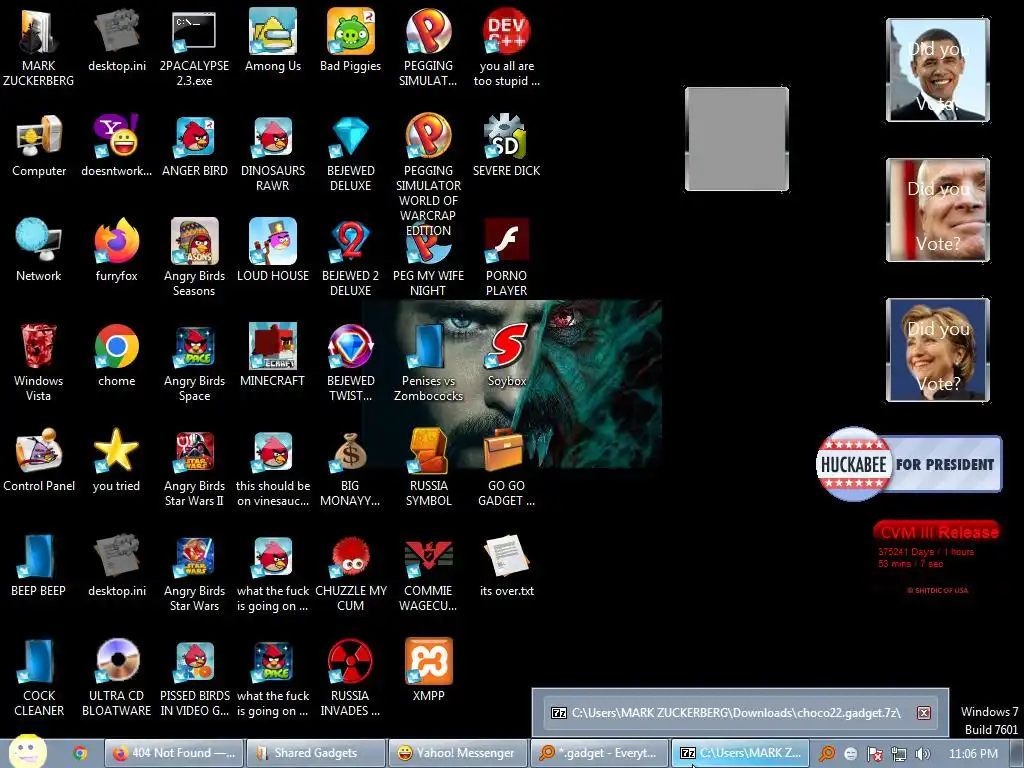Switch to the *.gadget - Everything window
This screenshot has width=1024, height=768.
click(x=599, y=753)
